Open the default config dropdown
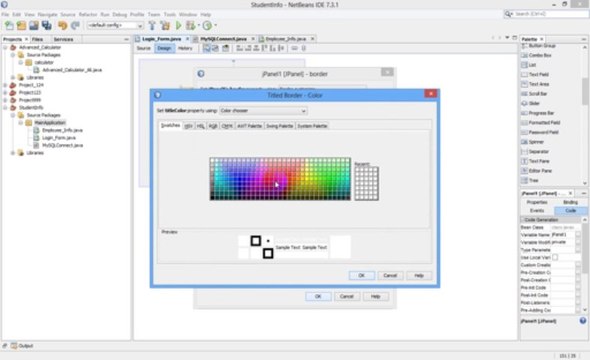This screenshot has width=590, height=360. tap(115, 25)
